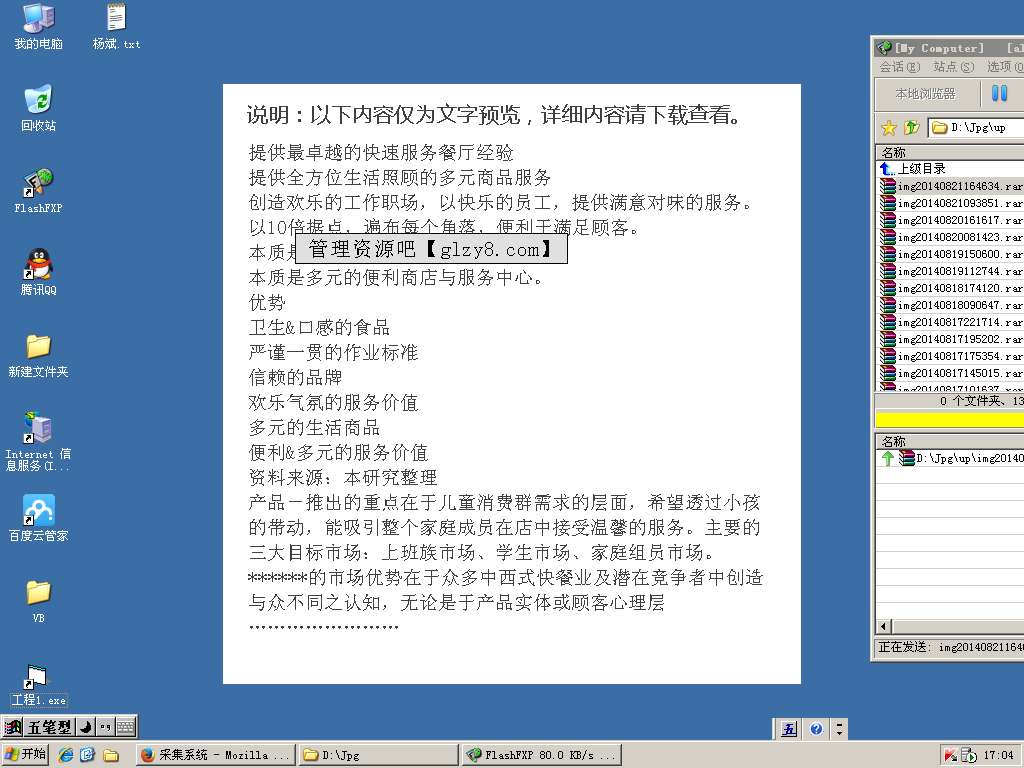Open the 会话 menu in FlashFXP

point(899,67)
